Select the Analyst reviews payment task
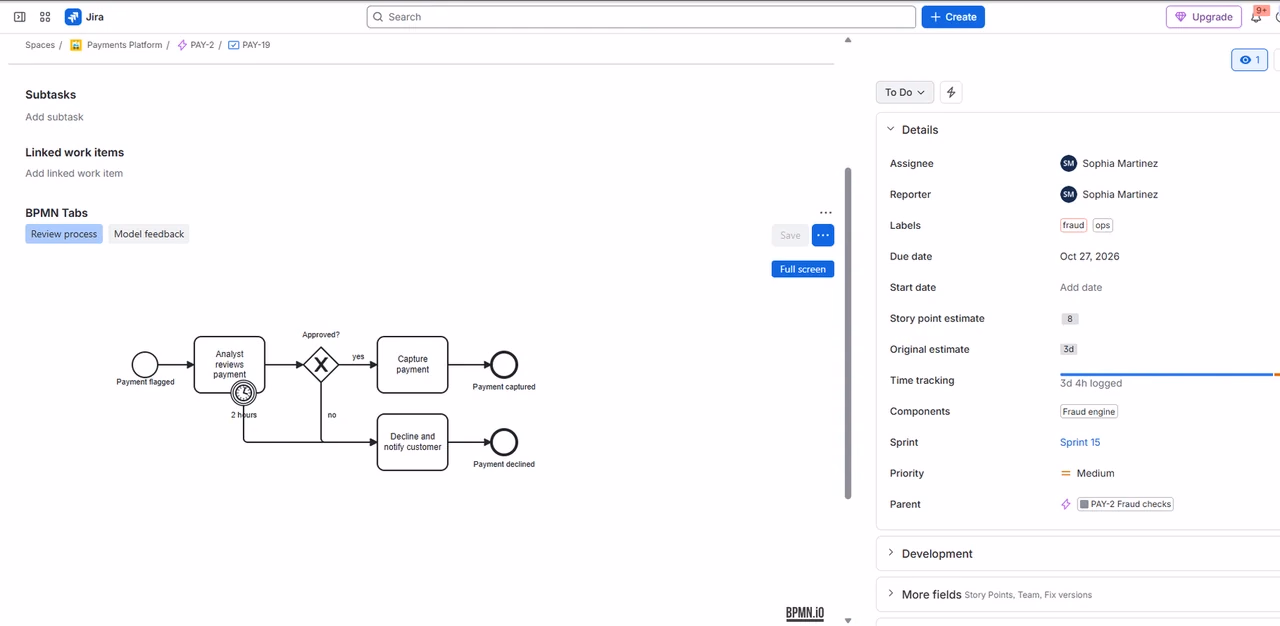 229,365
